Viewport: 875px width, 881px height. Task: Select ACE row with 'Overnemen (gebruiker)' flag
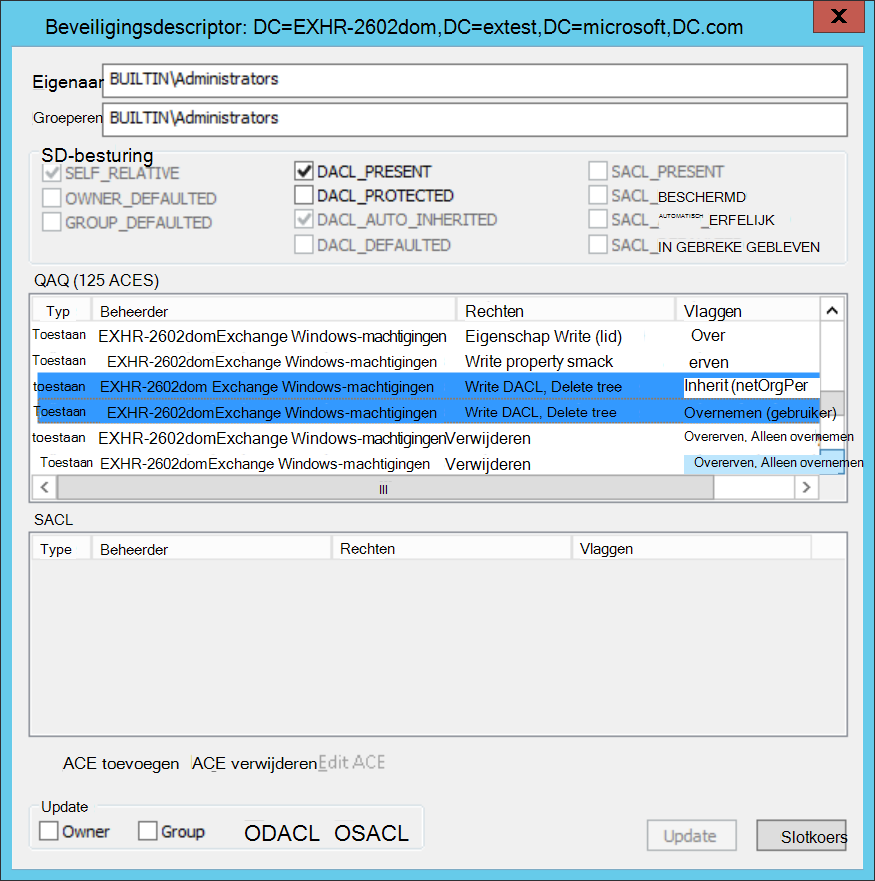(x=428, y=412)
